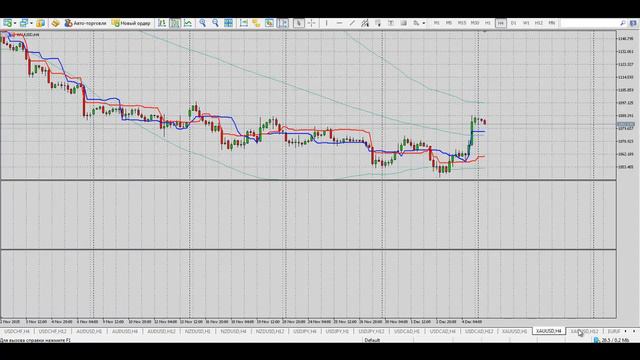Open the USDCAD,H4 chart tab
This screenshot has height=360, width=640.
pos(443,331)
